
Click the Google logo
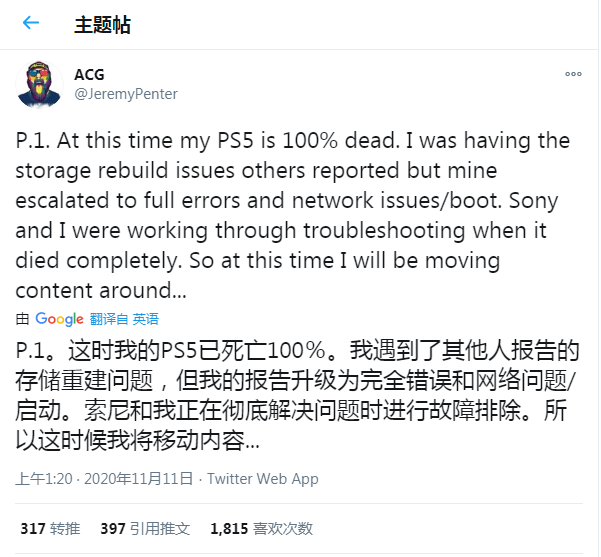click(59, 319)
